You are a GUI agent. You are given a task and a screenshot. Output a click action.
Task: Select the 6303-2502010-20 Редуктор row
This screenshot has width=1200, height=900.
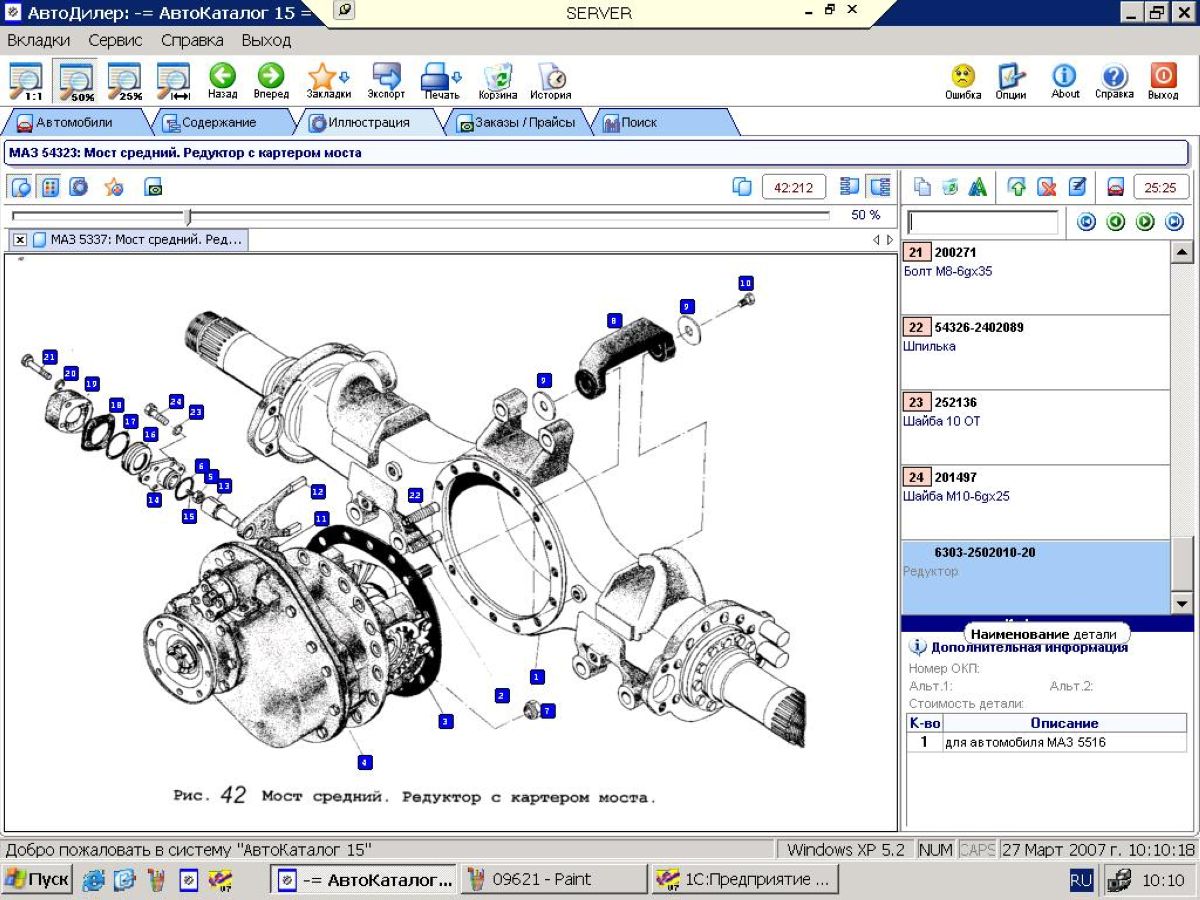pos(1035,577)
